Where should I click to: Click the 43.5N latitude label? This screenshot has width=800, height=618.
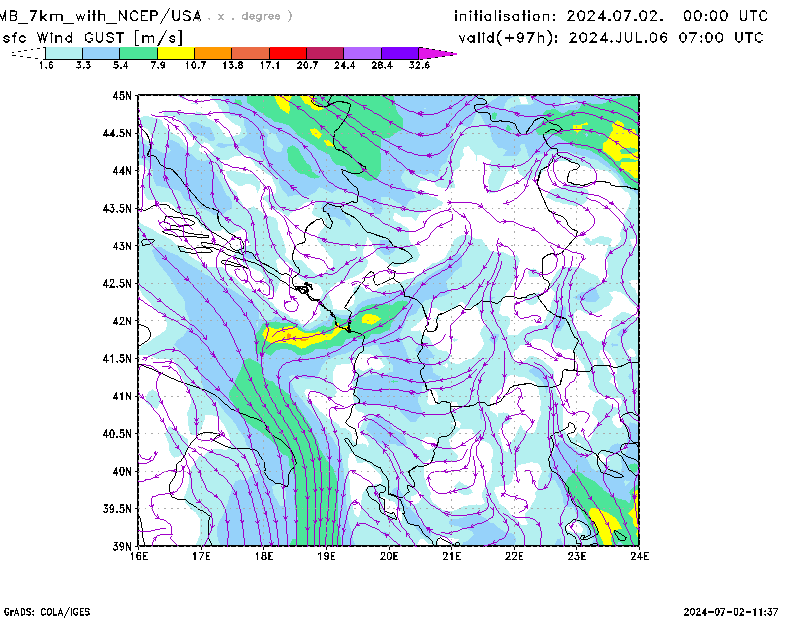tap(117, 208)
